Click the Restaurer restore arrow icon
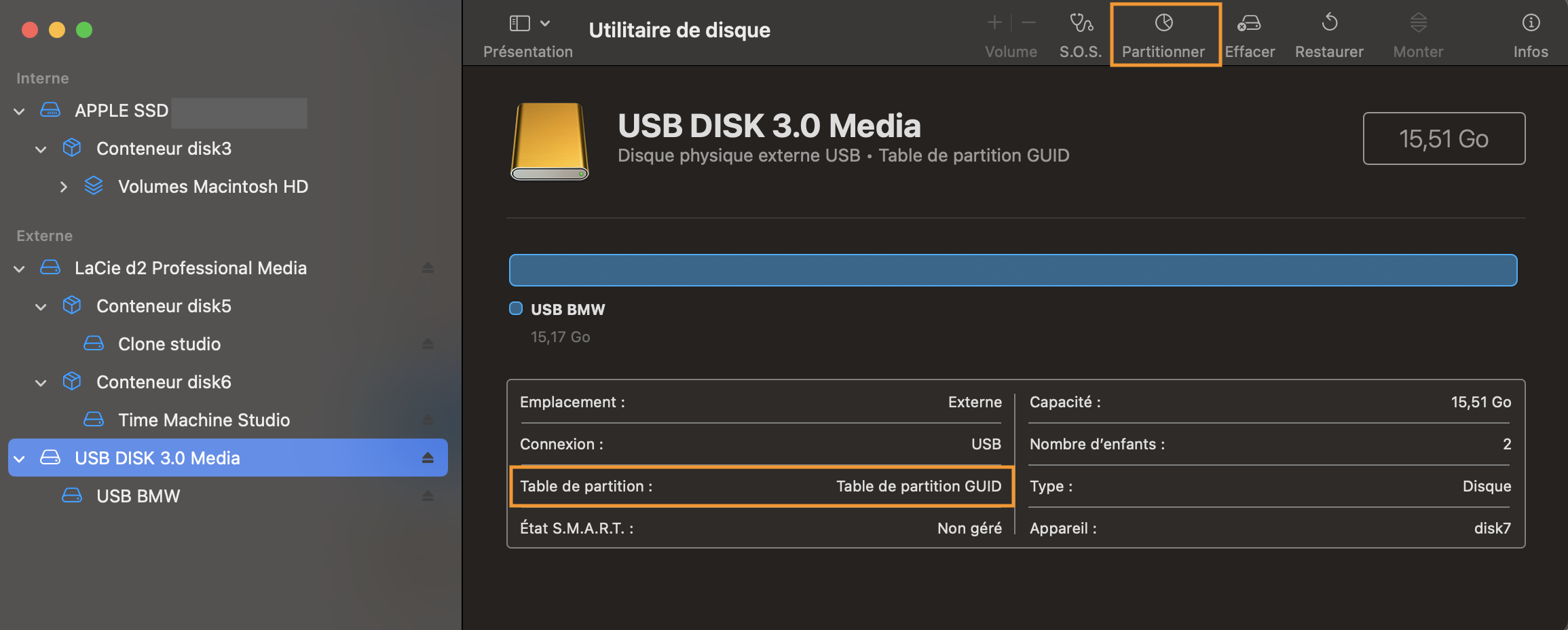1568x630 pixels. [1329, 23]
